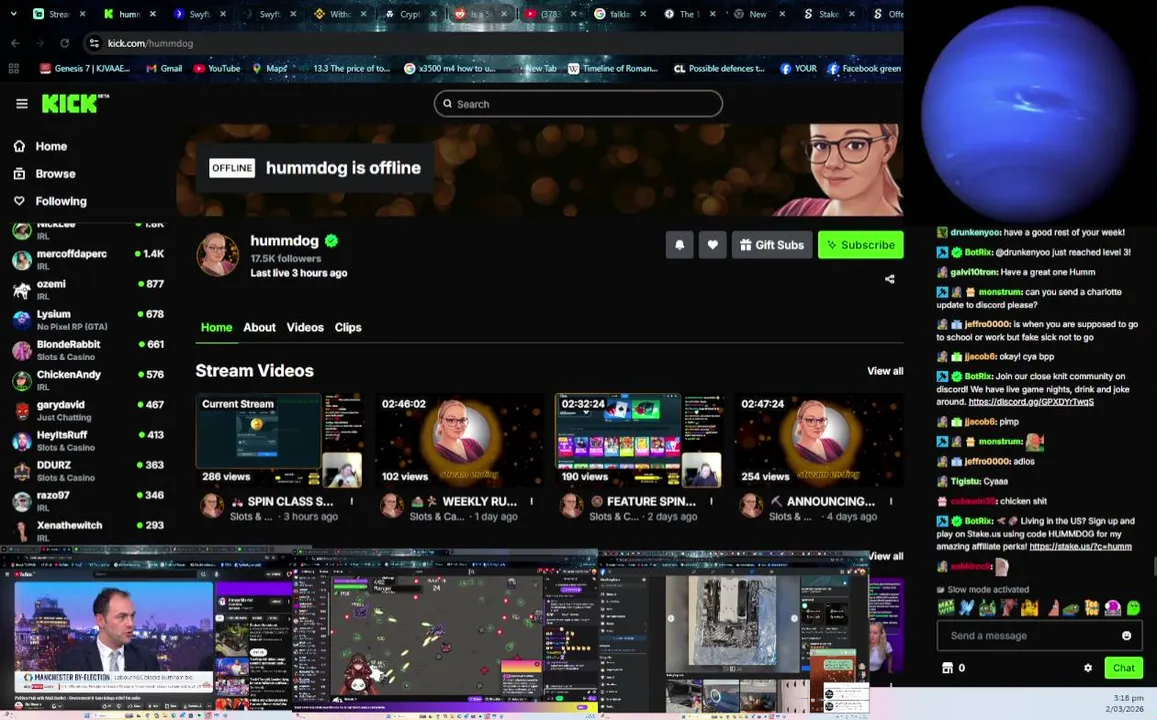Click View all for Stream Videos
This screenshot has width=1157, height=720.
[x=885, y=371]
